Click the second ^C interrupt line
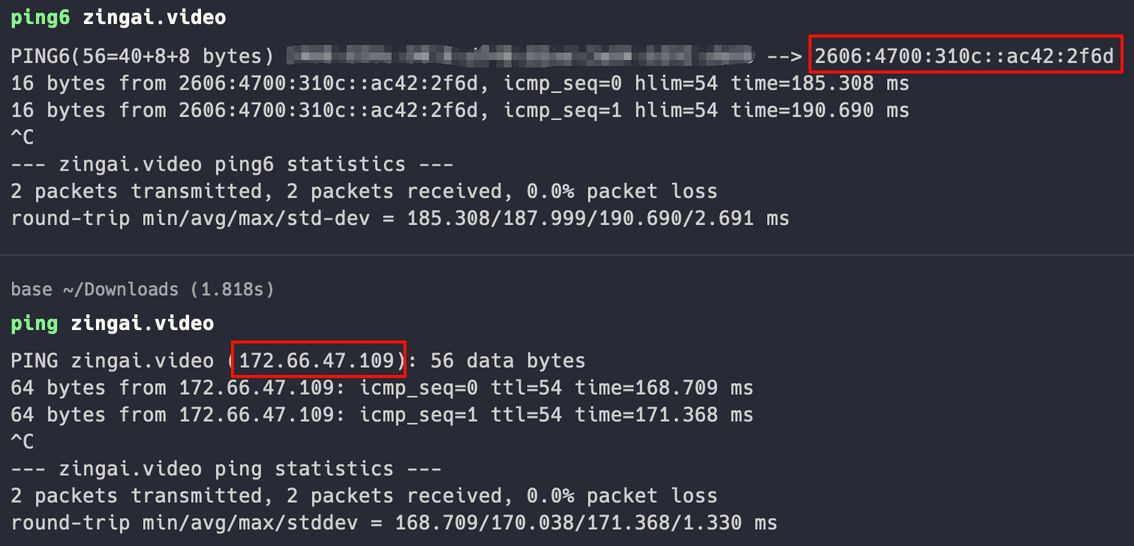The image size is (1134, 546). coord(22,441)
